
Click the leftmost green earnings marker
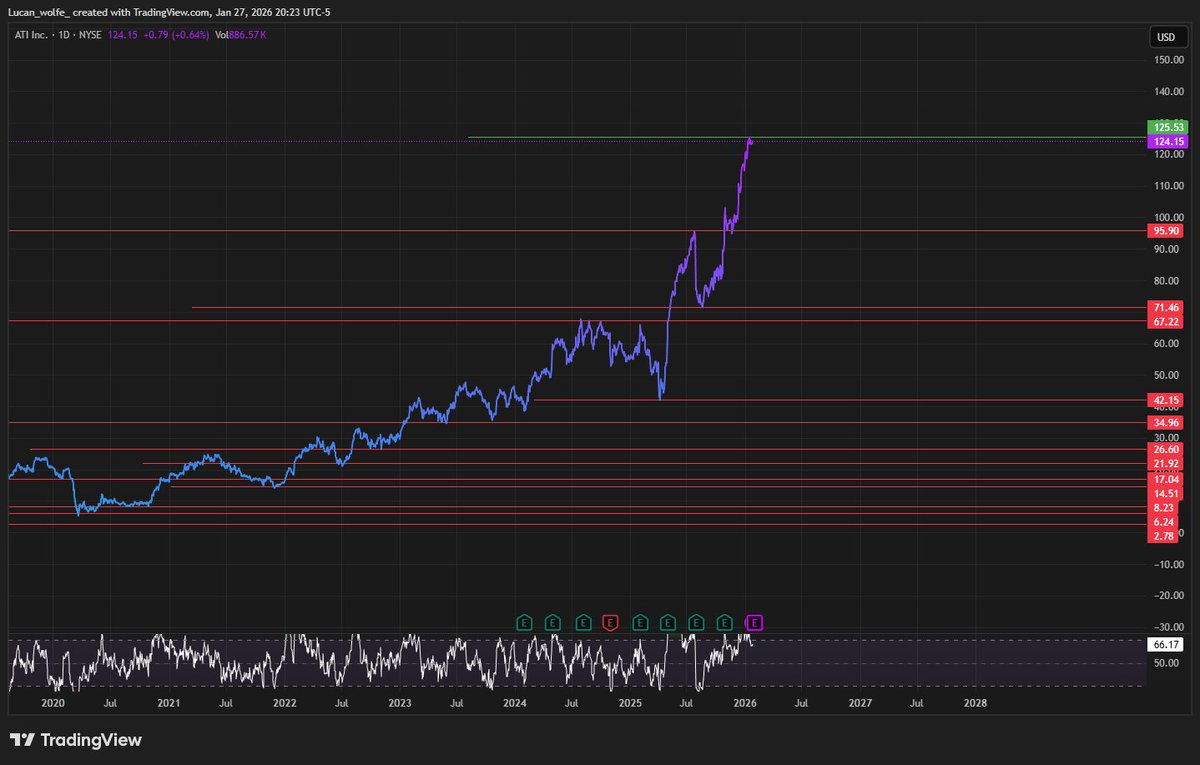click(x=523, y=623)
